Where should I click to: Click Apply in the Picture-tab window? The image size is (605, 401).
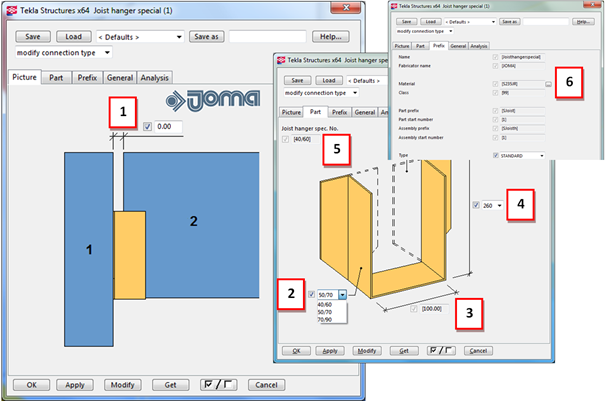(x=75, y=385)
